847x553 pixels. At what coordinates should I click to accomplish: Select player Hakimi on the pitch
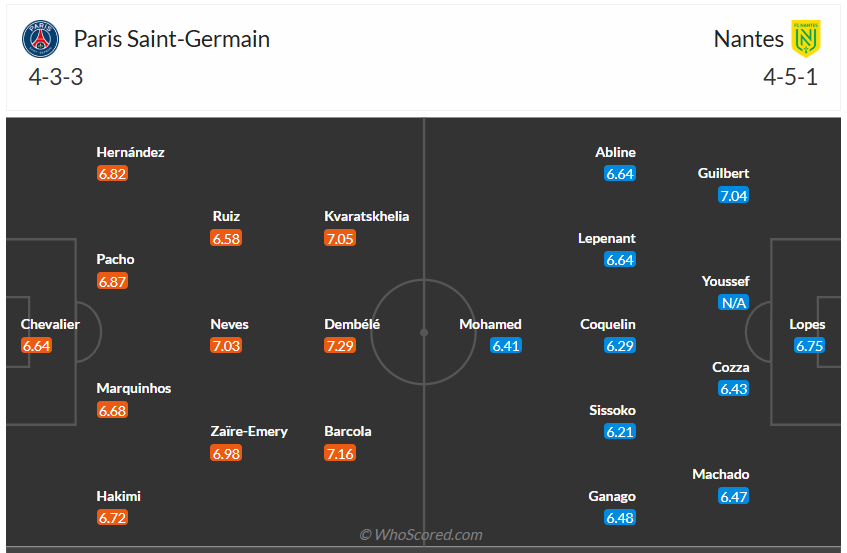tap(118, 496)
